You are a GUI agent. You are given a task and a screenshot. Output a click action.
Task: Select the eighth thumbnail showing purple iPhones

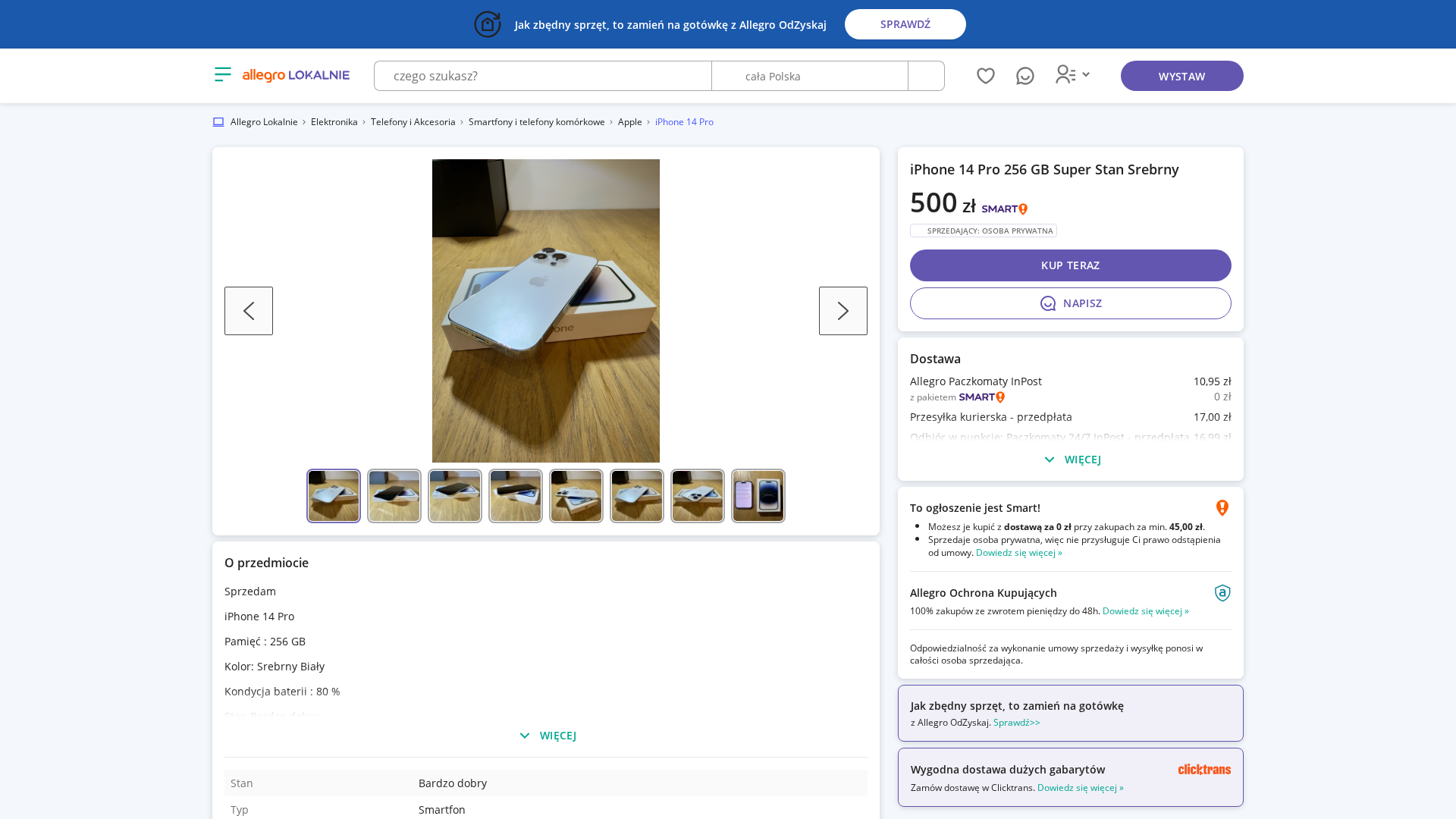(x=758, y=496)
